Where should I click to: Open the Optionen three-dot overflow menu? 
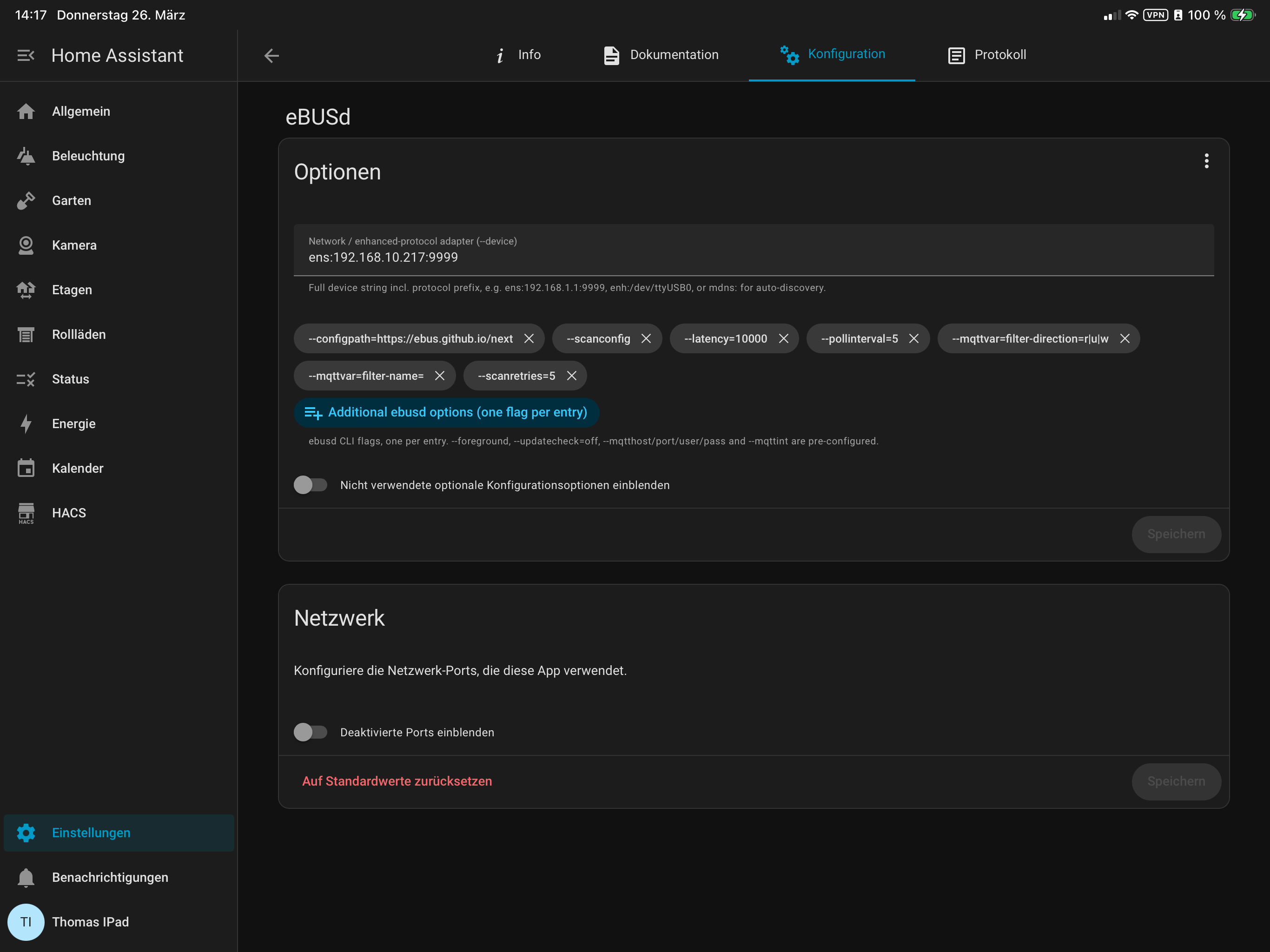(x=1206, y=161)
